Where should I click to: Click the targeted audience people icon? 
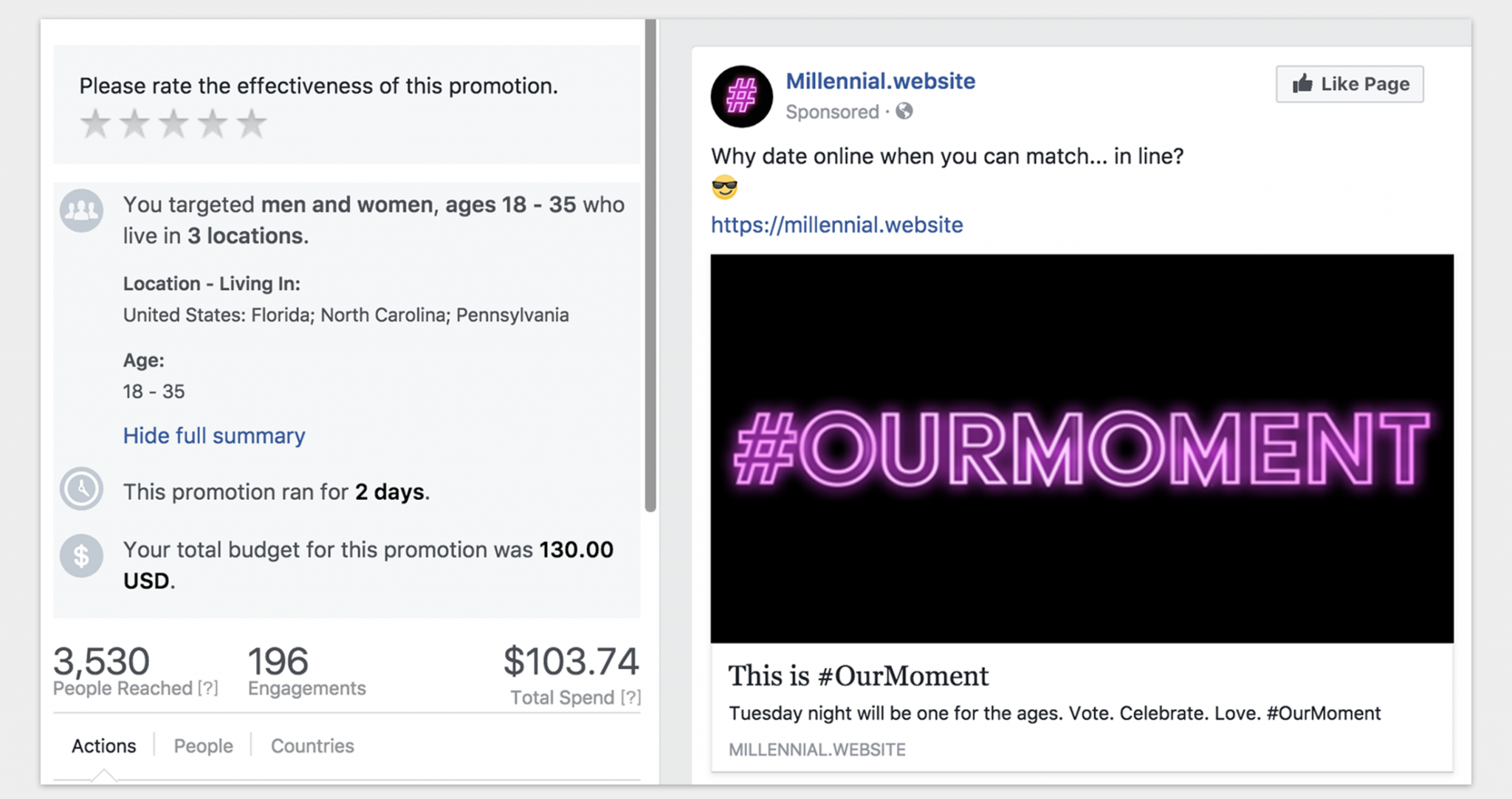tap(81, 210)
